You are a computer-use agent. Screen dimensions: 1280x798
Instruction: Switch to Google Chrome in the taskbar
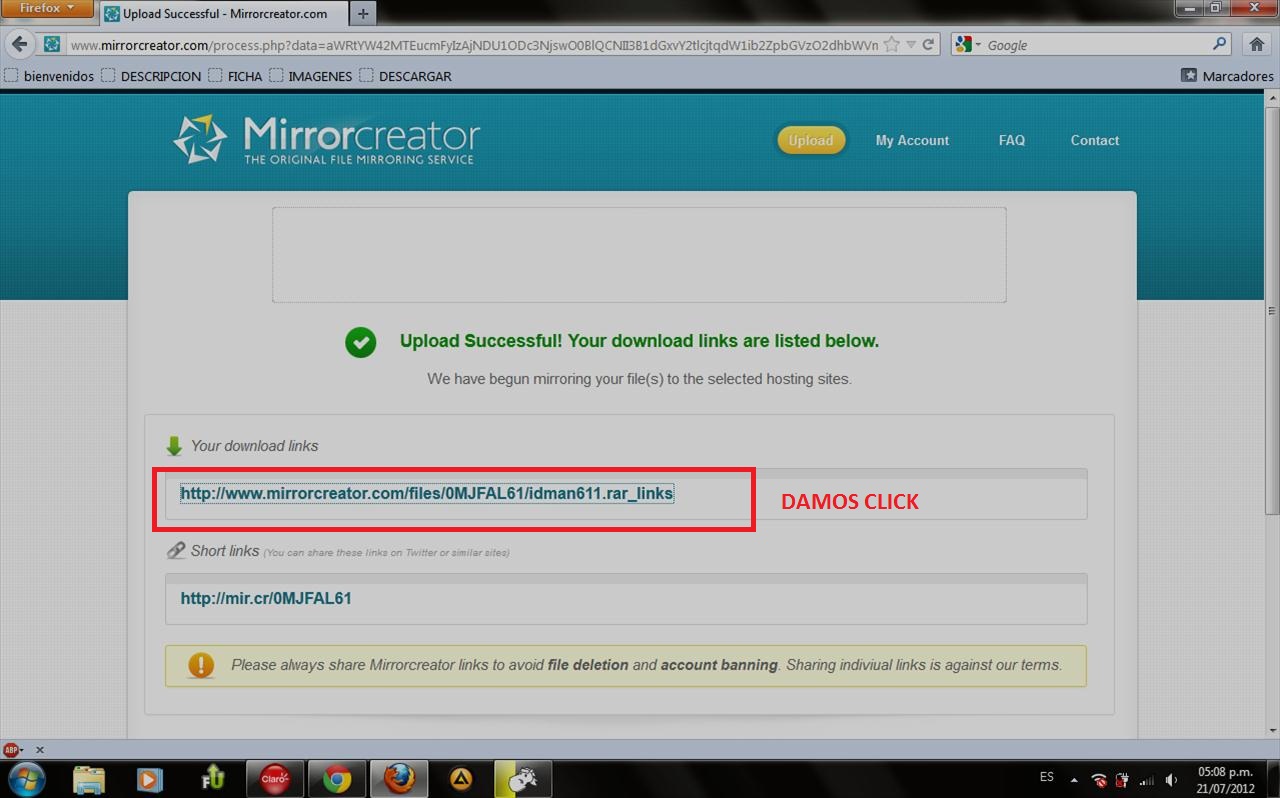pos(337,779)
